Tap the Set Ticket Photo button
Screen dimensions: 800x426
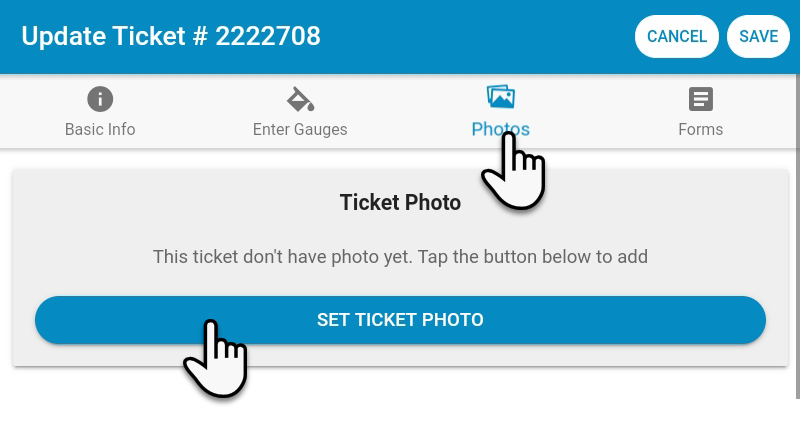point(400,320)
